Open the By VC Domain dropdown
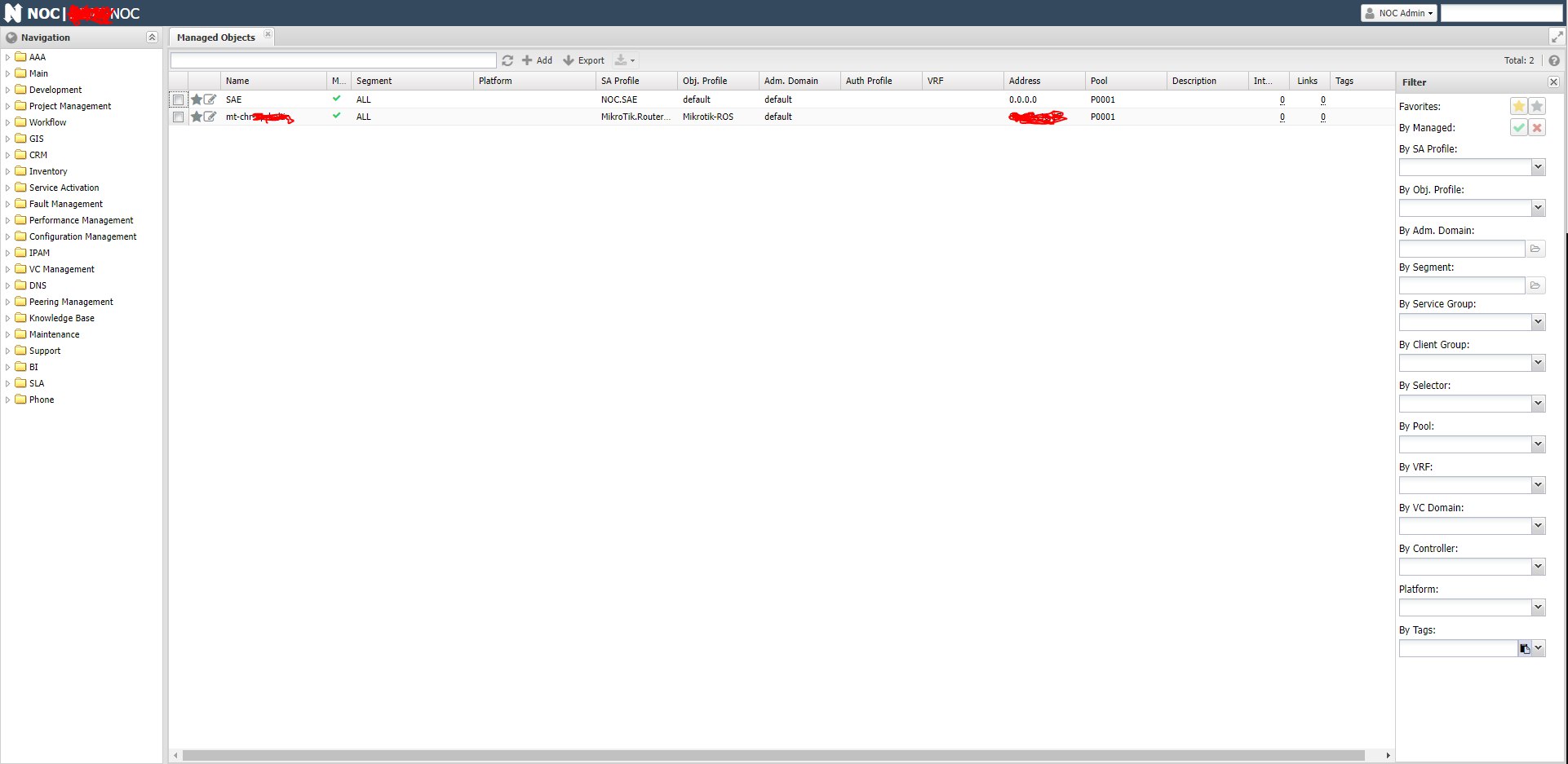Image resolution: width=1568 pixels, height=764 pixels. (1538, 526)
